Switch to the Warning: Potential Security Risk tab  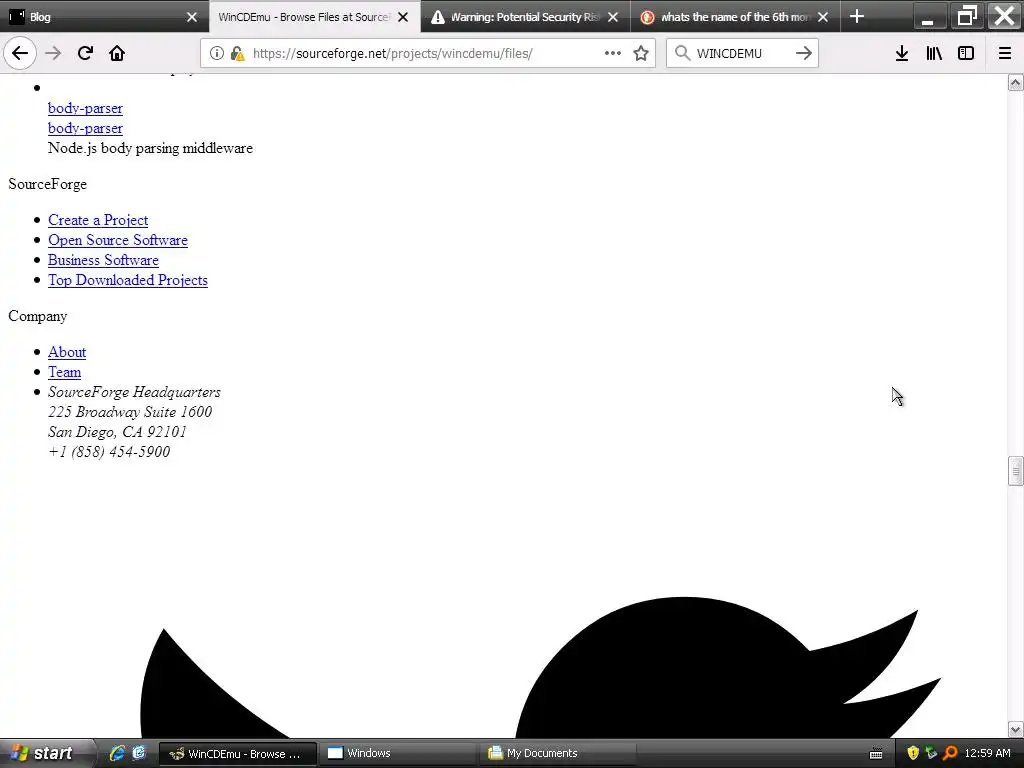[x=525, y=17]
